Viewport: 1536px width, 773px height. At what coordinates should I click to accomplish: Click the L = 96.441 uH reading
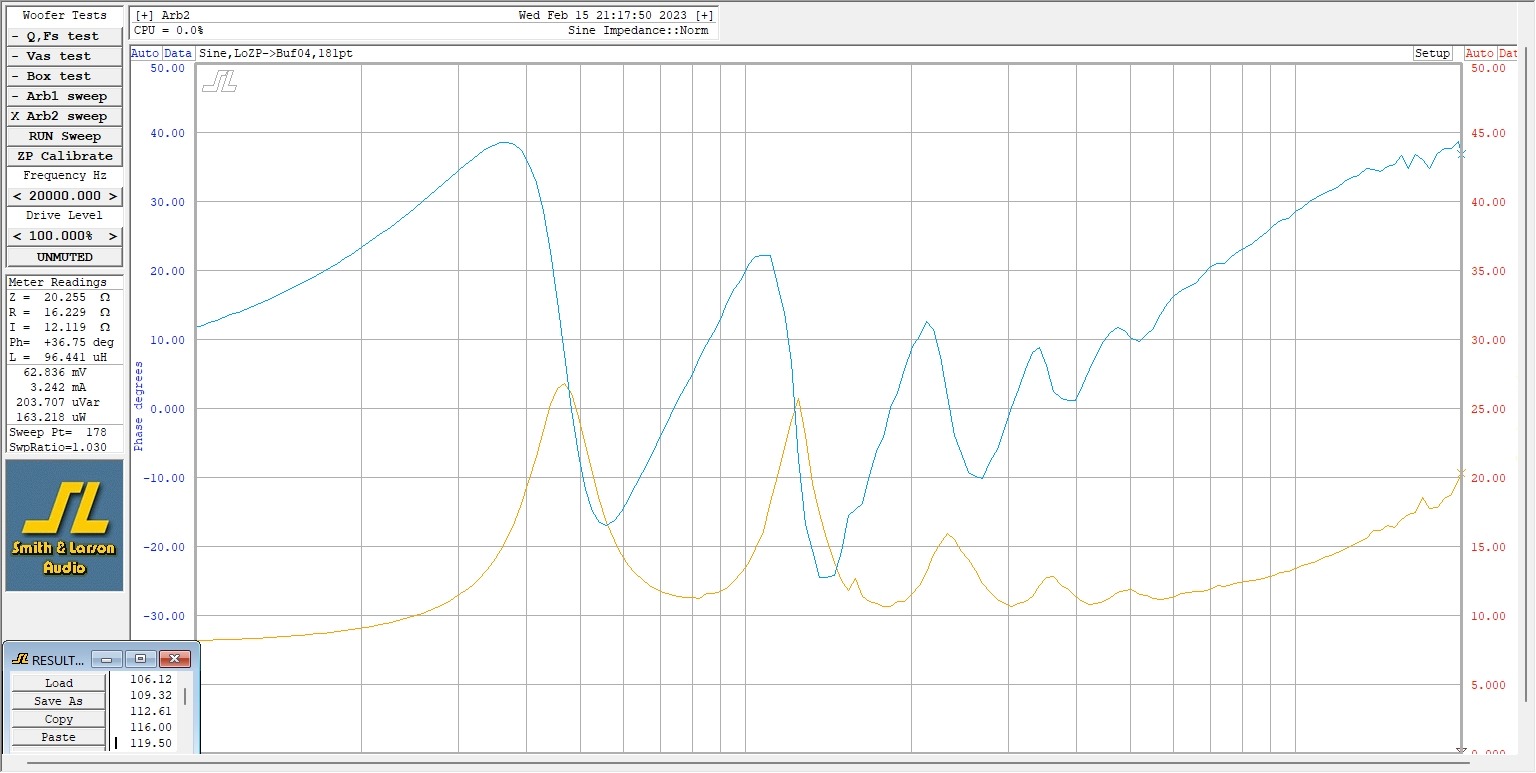pyautogui.click(x=62, y=357)
